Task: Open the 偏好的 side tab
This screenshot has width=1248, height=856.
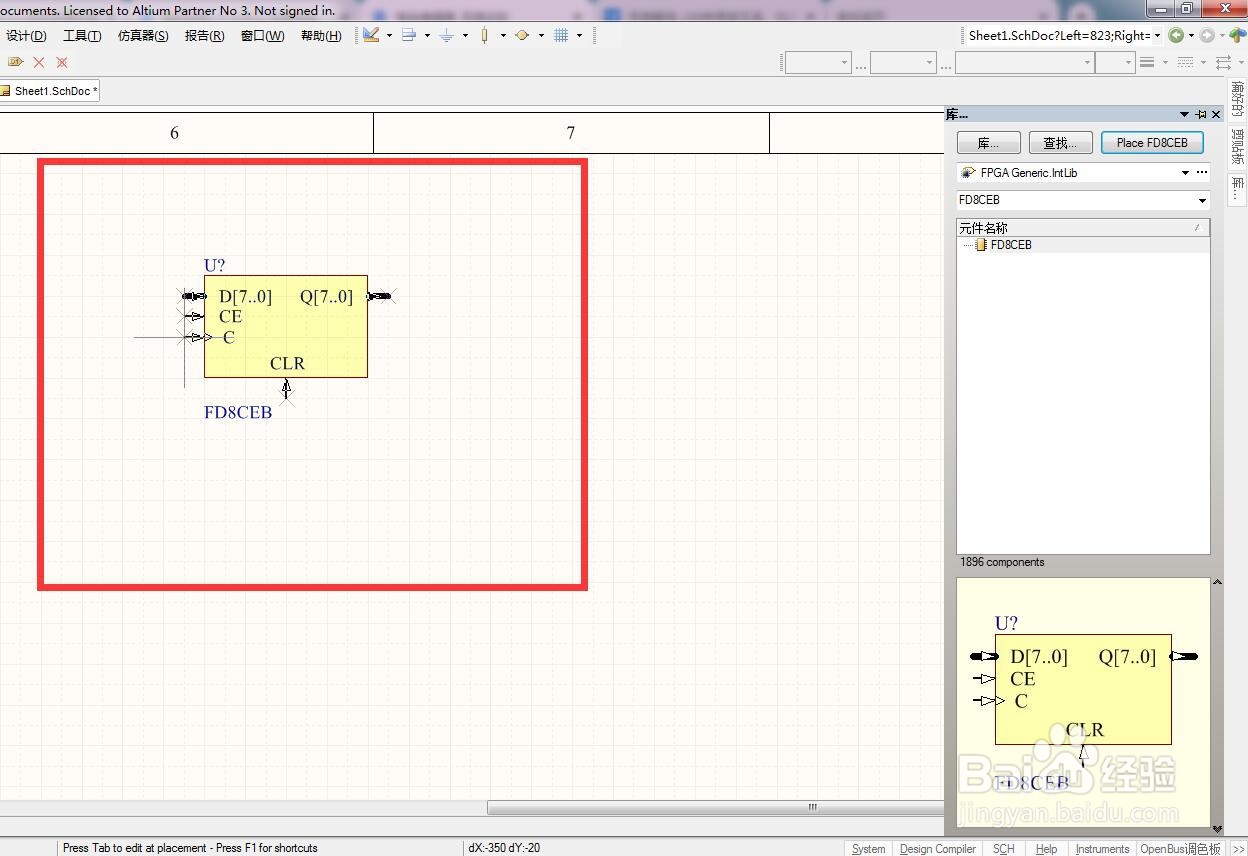Action: click(x=1238, y=98)
